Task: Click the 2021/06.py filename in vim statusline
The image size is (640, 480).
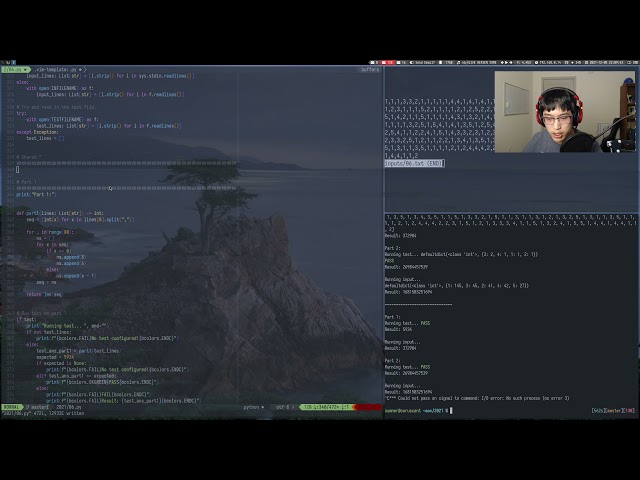Action: (69, 407)
